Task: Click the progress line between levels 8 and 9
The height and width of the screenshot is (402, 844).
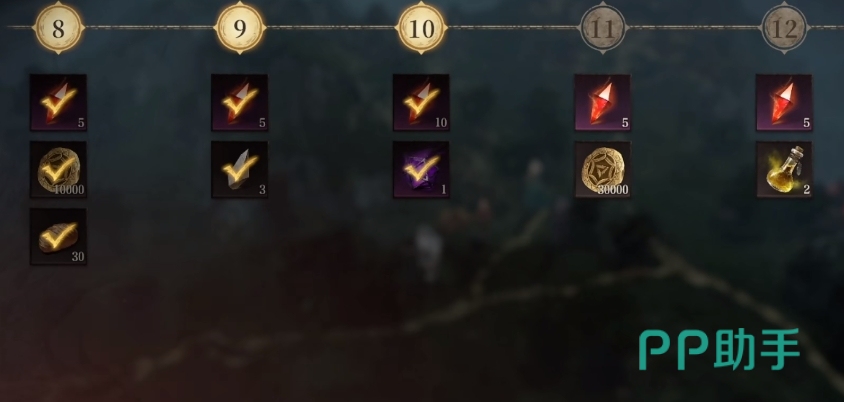Action: (x=149, y=27)
